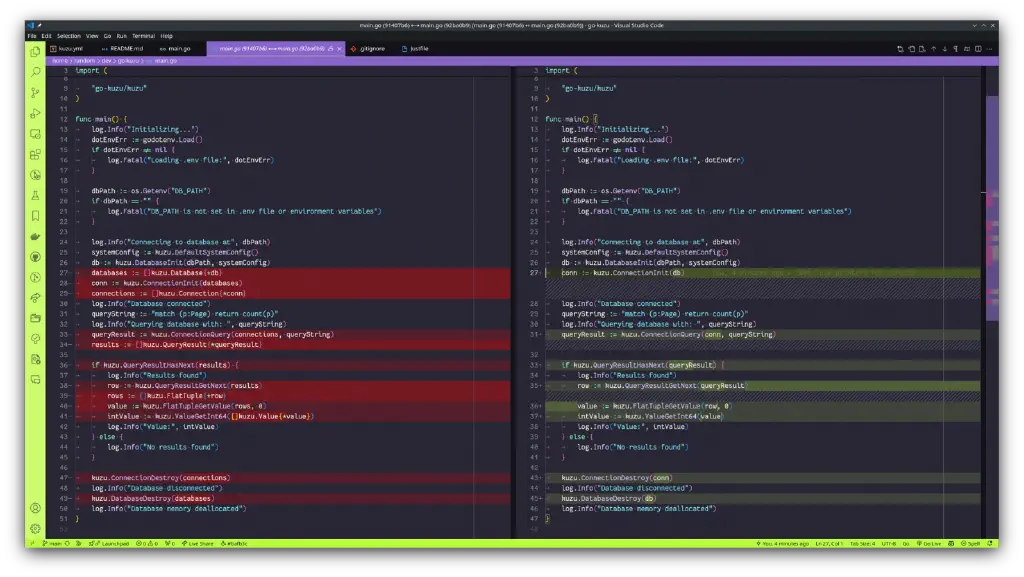Open the Go menu
The width and height of the screenshot is (1024, 577).
[x=107, y=36]
